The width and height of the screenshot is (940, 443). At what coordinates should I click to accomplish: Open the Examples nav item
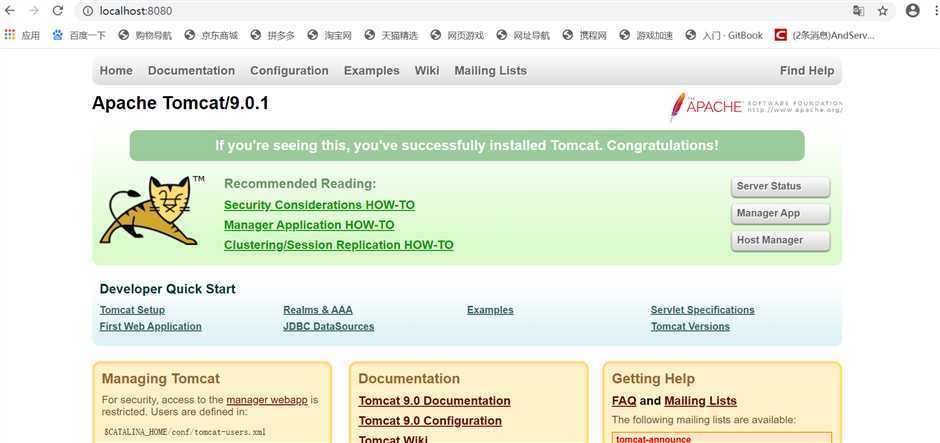pos(372,71)
